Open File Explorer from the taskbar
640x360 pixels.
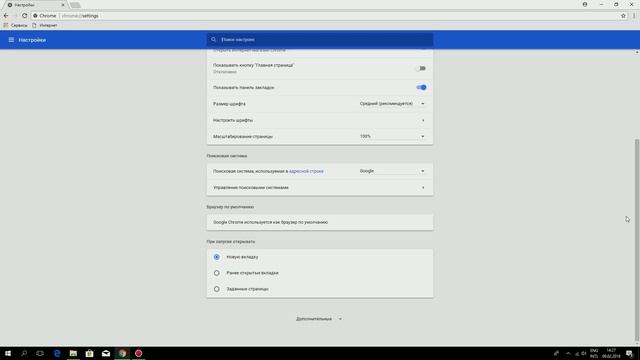(x=73, y=353)
